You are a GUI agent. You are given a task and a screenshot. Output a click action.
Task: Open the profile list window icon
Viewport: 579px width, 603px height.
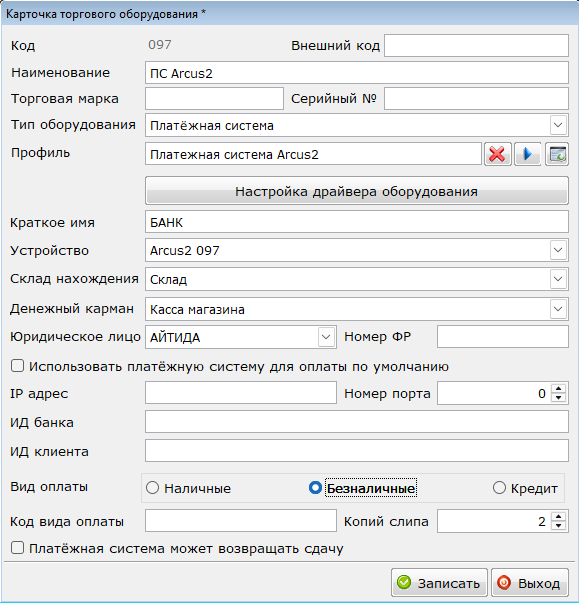(557, 154)
